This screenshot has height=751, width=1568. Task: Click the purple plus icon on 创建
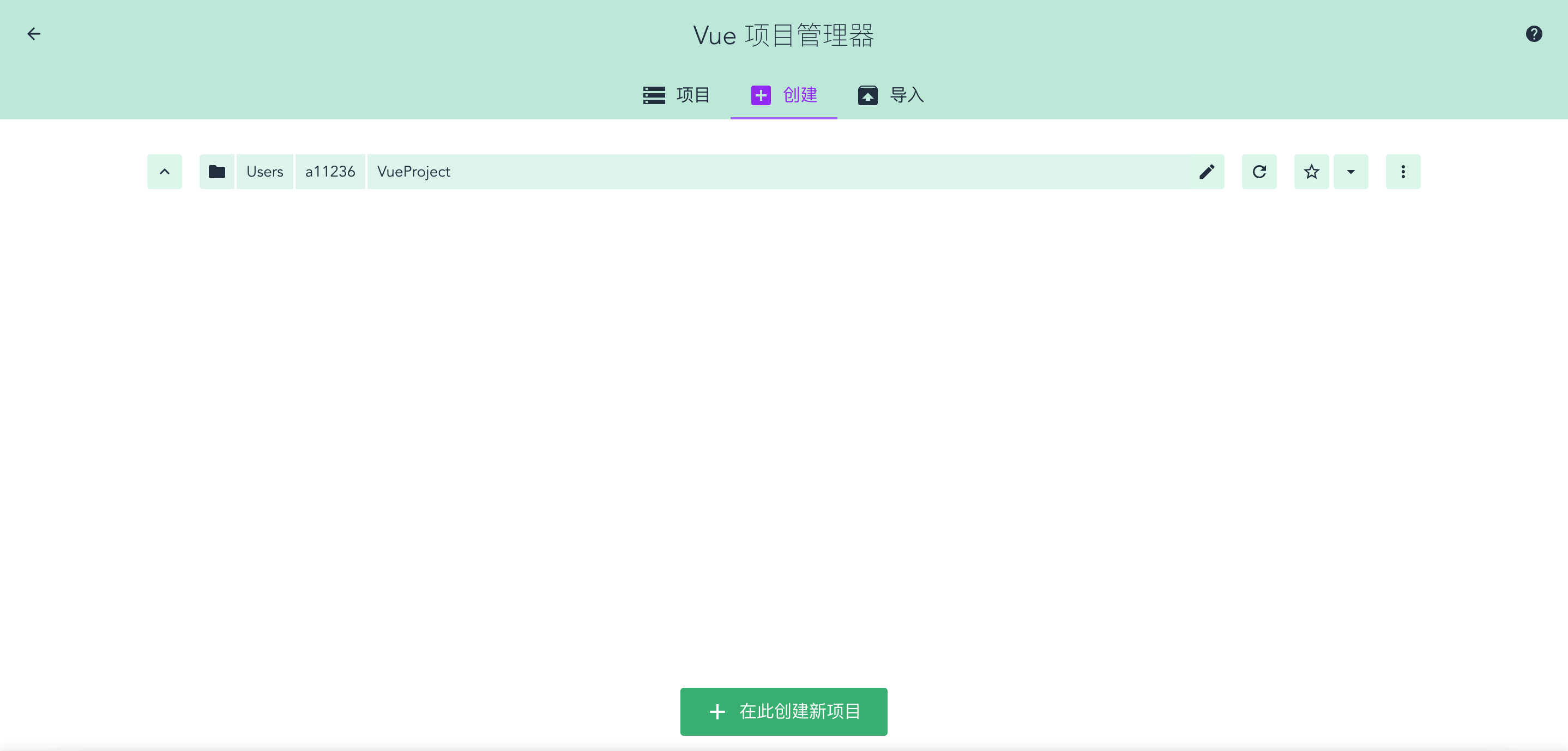coord(761,95)
